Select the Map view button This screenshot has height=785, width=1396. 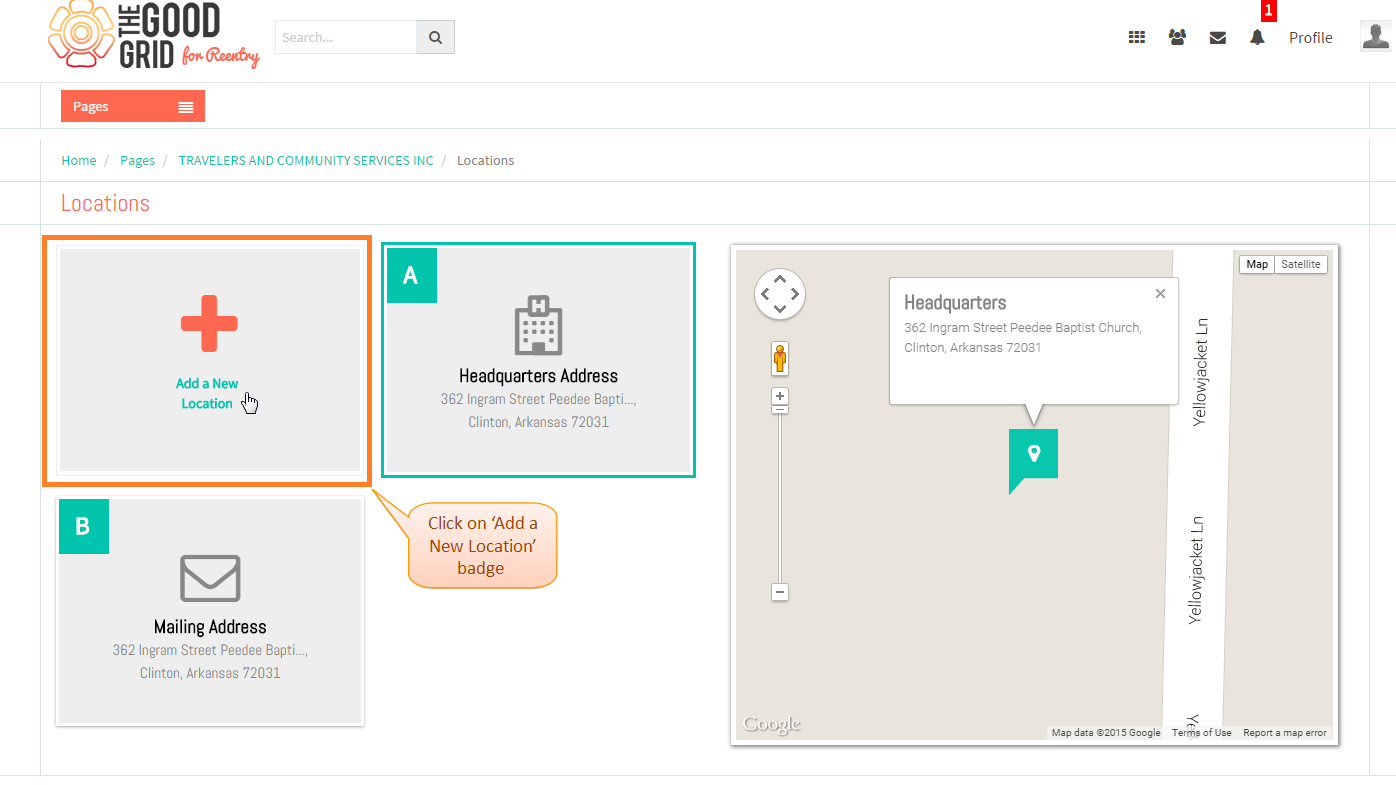coord(1257,264)
